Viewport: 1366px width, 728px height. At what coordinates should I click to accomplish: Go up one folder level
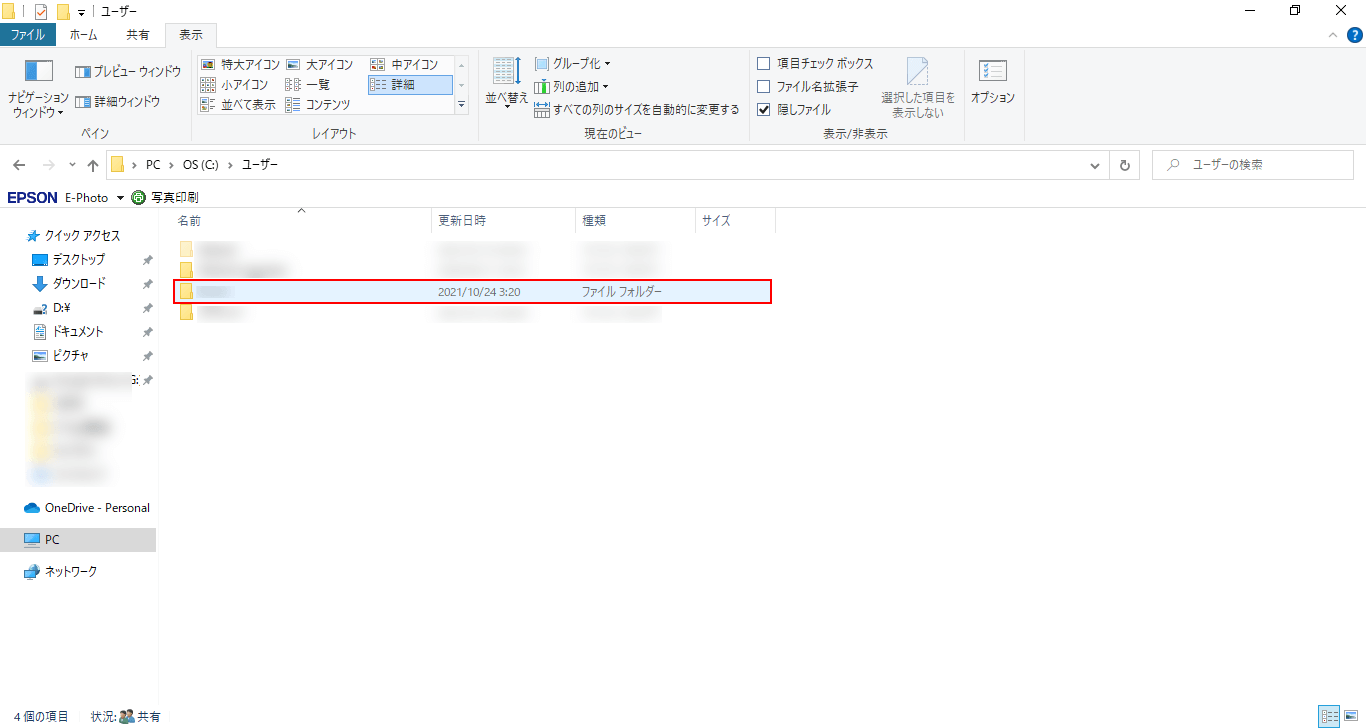pos(93,165)
